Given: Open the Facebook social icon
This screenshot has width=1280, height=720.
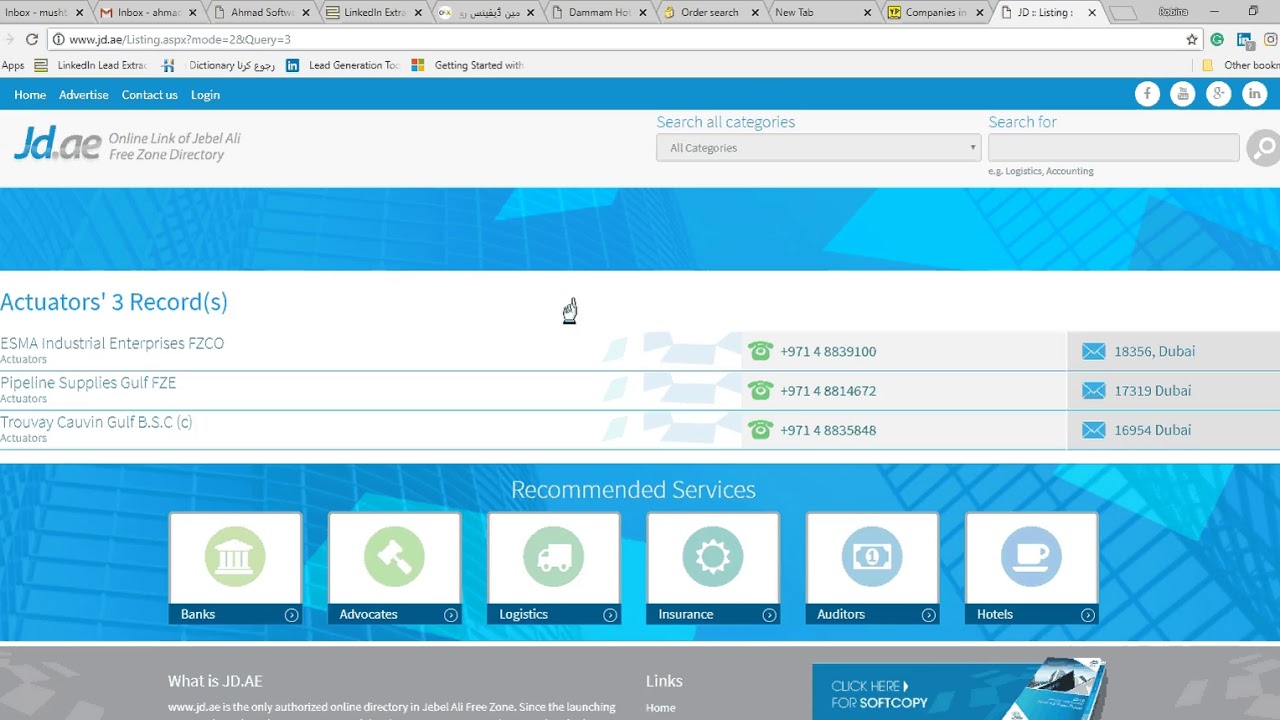Looking at the screenshot, I should [1147, 94].
